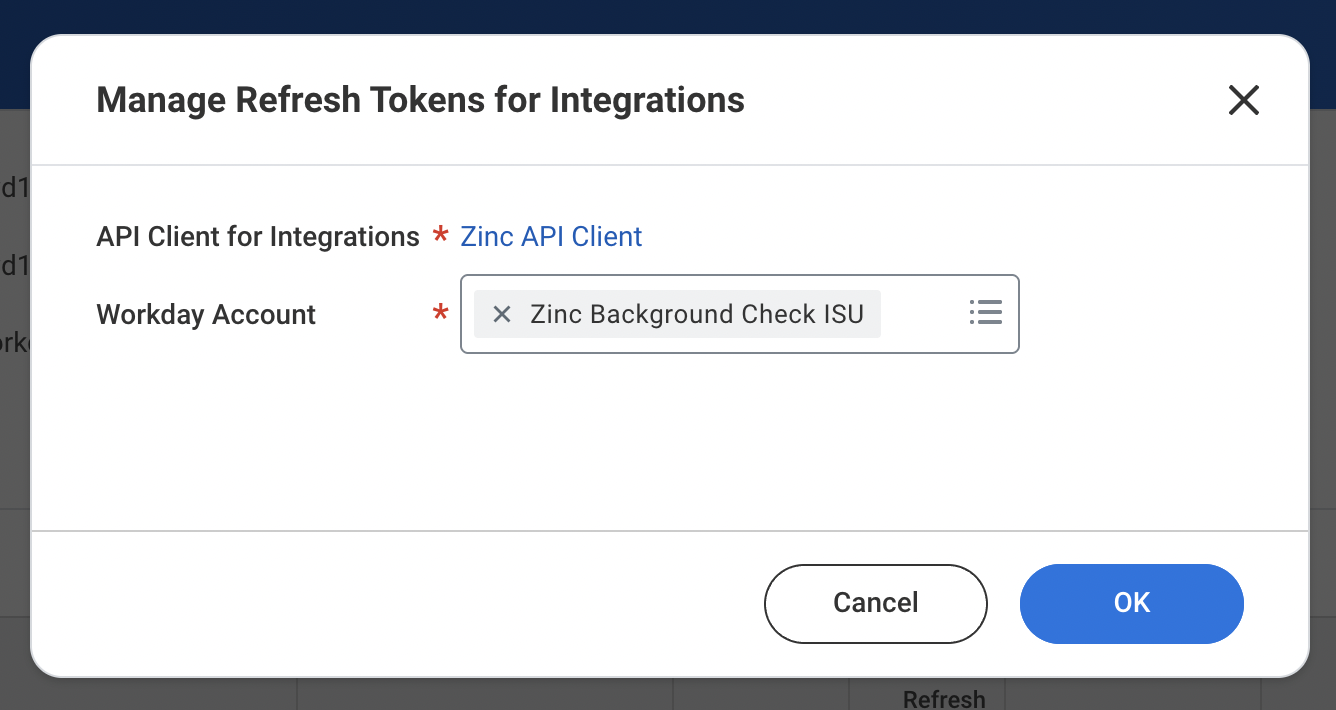Screen dimensions: 1336x710
Task: Click the empty space right of the ISU chip
Action: click(922, 314)
